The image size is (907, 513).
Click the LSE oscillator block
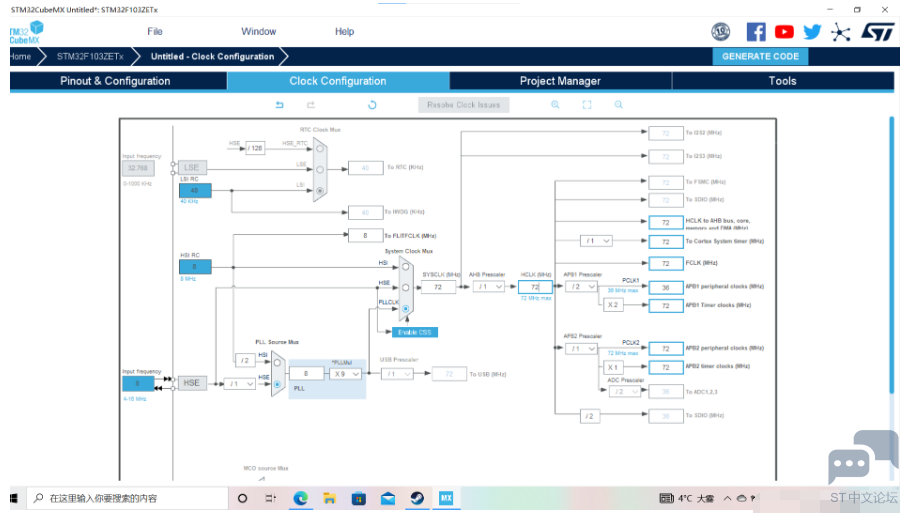pyautogui.click(x=191, y=168)
